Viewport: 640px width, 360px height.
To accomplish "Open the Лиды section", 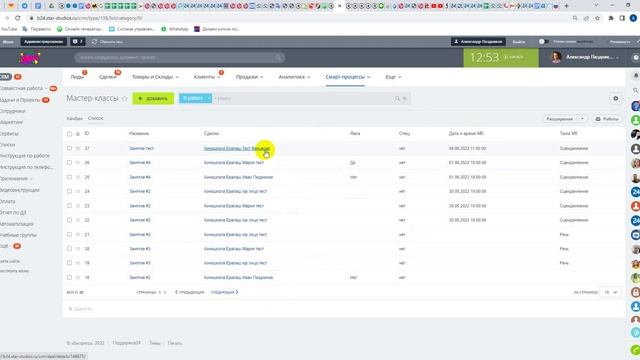I will 77,77.
